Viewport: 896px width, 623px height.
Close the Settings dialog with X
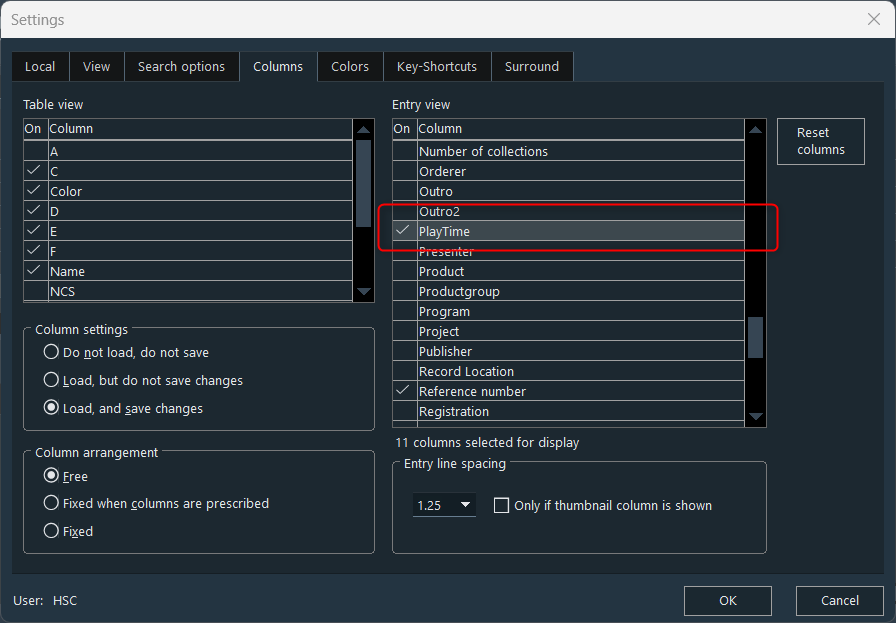(x=873, y=19)
